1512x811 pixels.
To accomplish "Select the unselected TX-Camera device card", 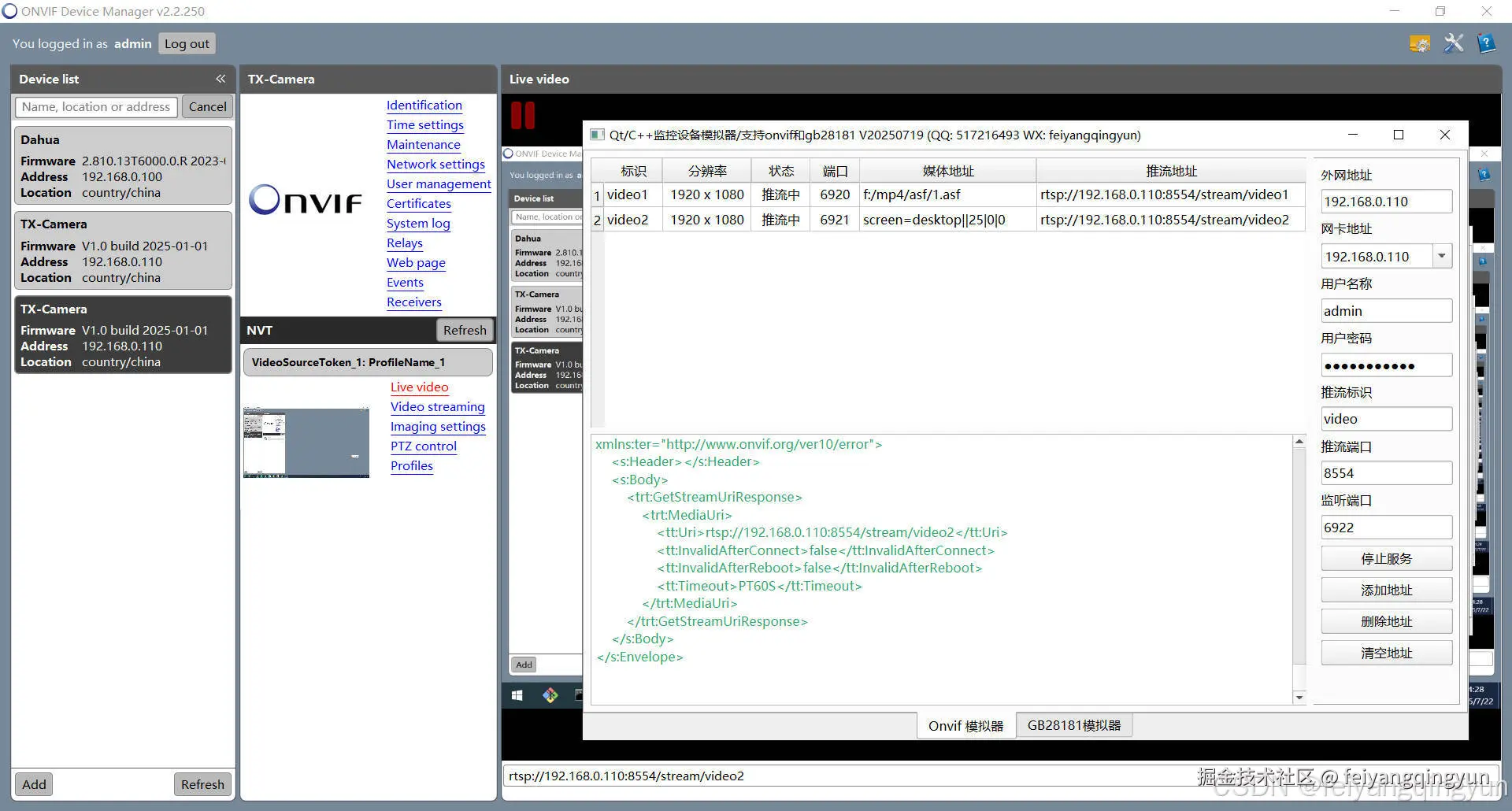I will 123,250.
